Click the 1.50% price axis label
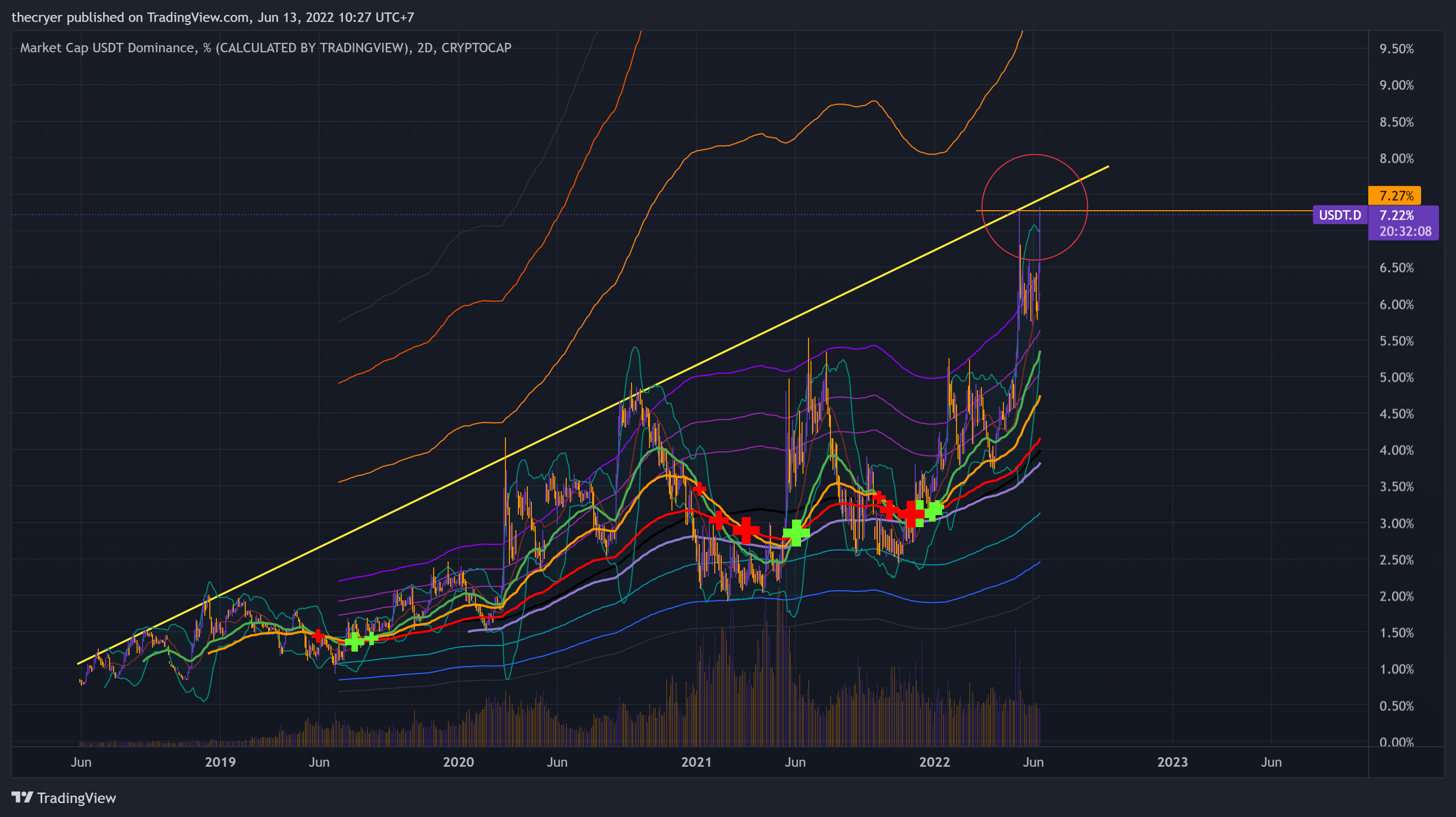1456x817 pixels. click(x=1396, y=633)
